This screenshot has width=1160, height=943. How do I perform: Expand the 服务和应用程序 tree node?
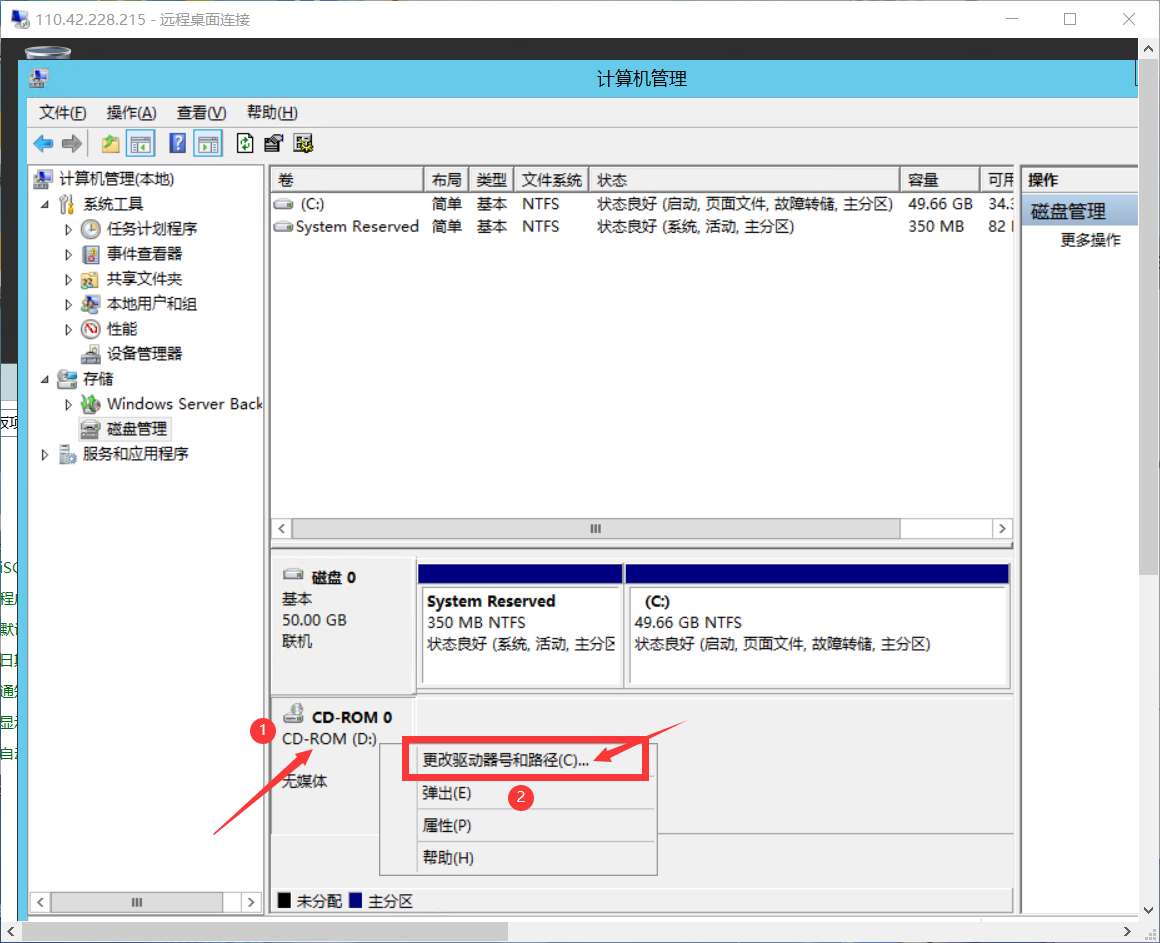pos(44,454)
